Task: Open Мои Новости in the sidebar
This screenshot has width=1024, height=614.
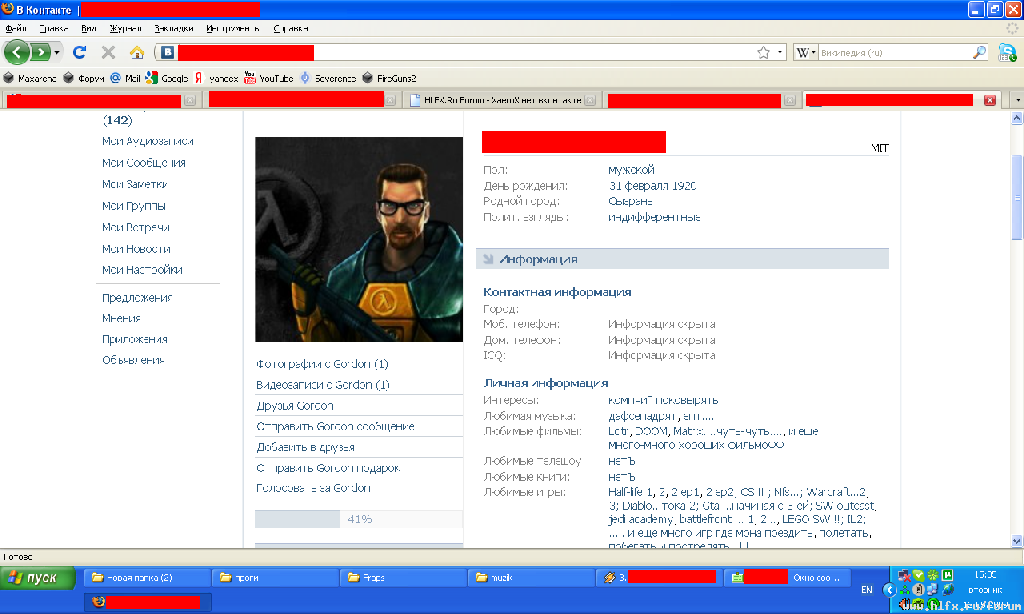Action: pos(136,249)
